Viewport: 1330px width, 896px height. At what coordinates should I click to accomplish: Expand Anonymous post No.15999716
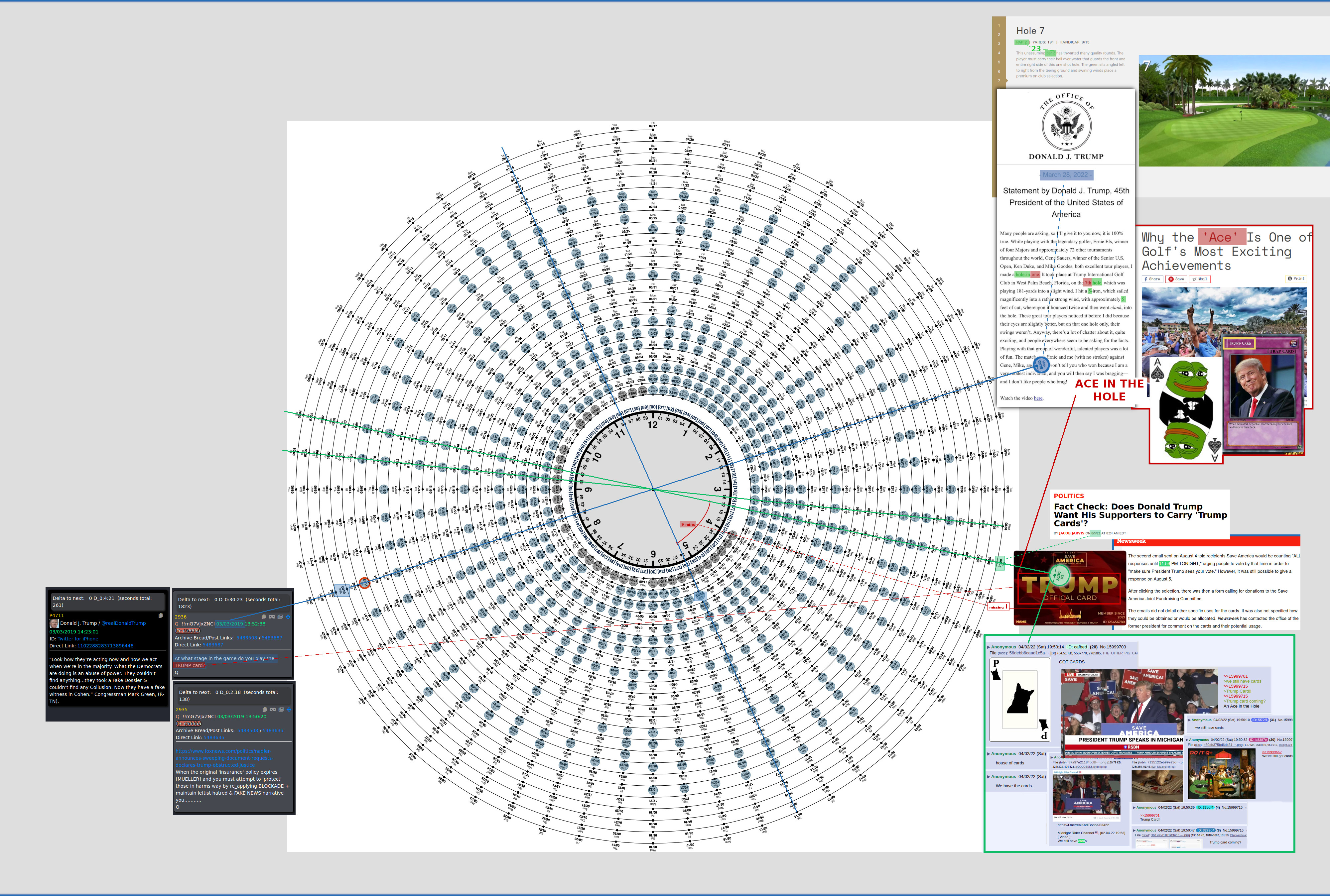click(1134, 830)
